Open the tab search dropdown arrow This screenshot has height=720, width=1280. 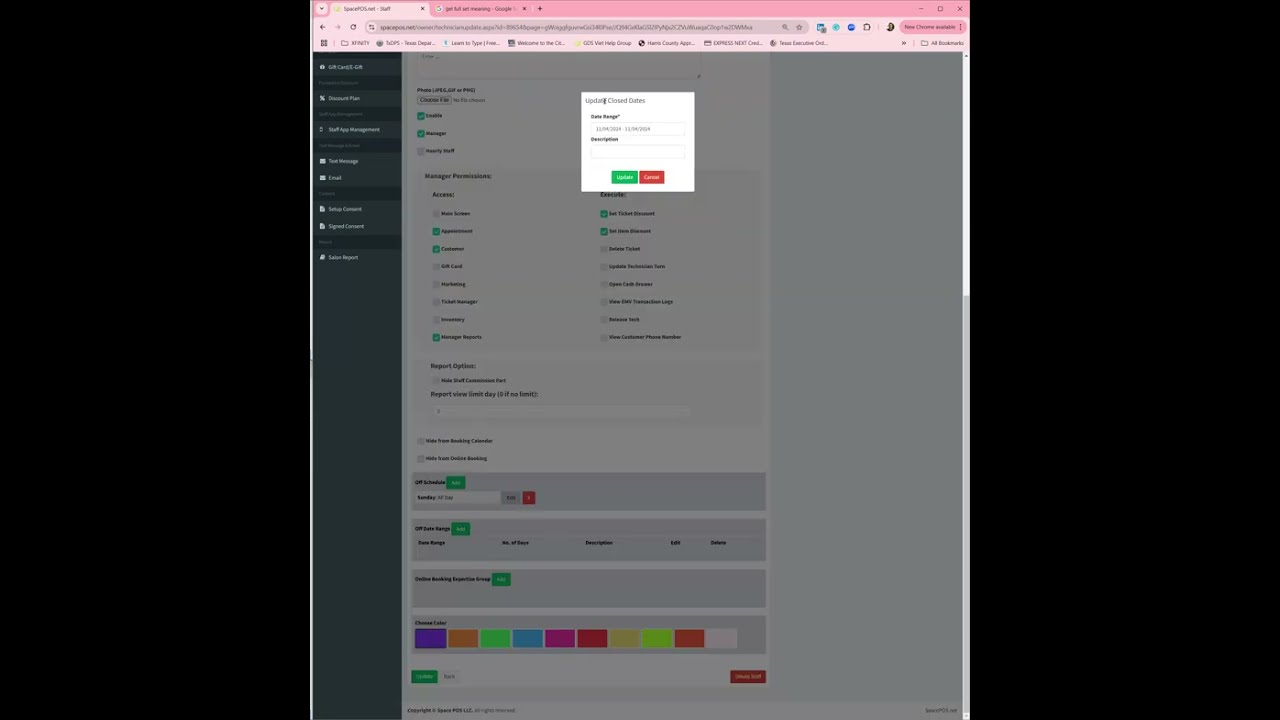322,9
